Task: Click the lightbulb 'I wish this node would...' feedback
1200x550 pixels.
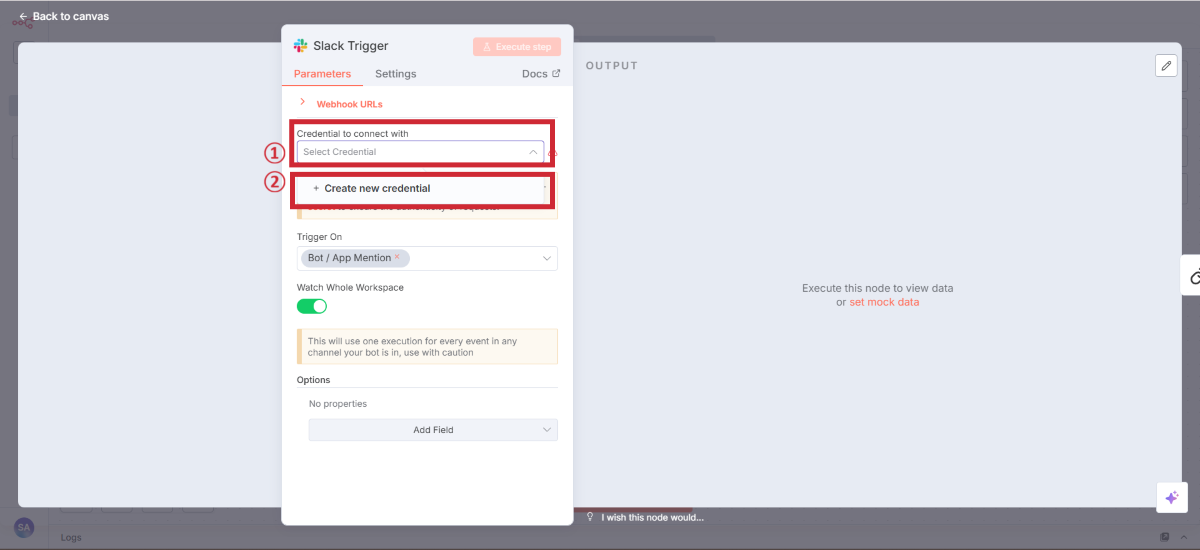Action: point(646,517)
